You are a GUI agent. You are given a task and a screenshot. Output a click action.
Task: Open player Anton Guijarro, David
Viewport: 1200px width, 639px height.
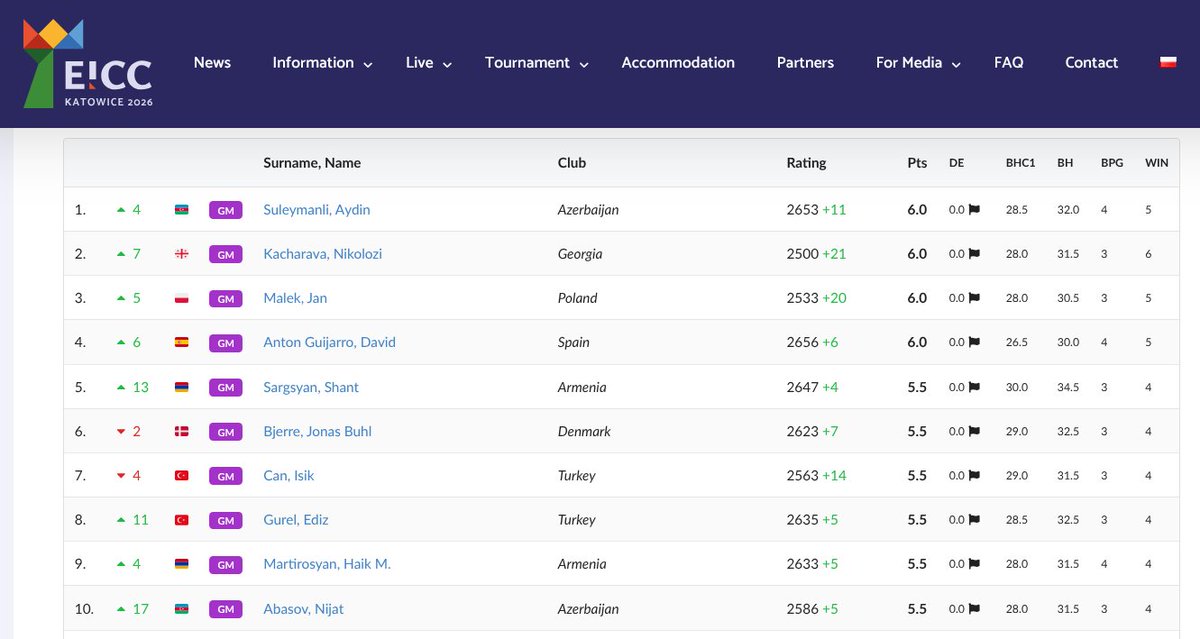point(329,342)
